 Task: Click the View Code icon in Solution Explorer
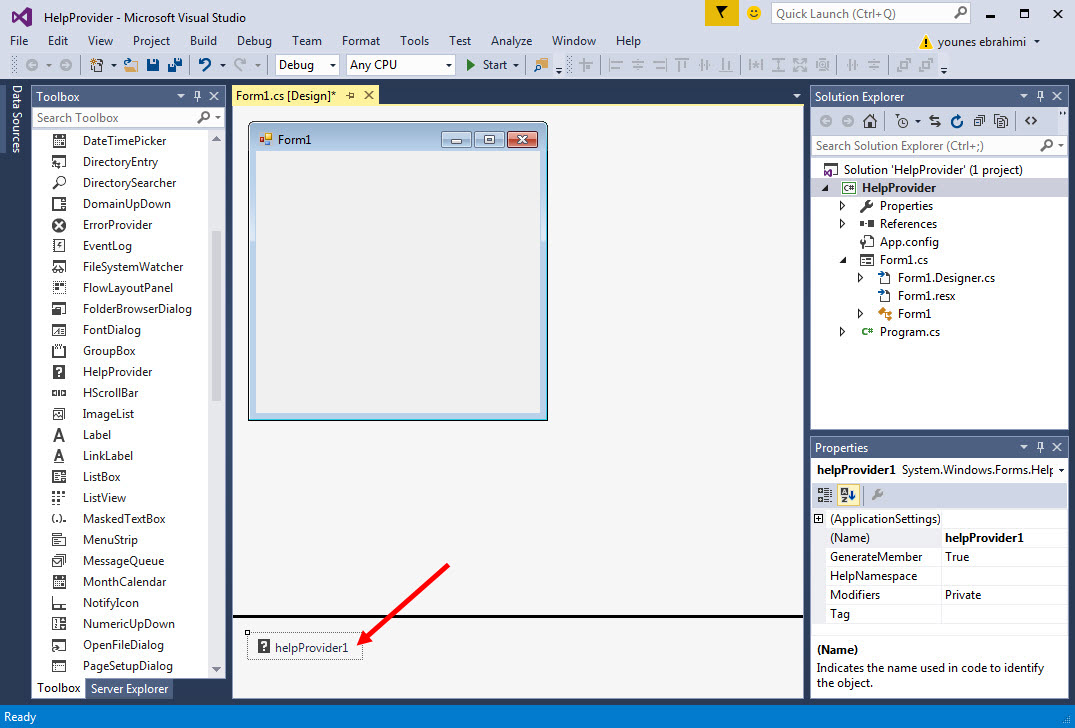1031,121
